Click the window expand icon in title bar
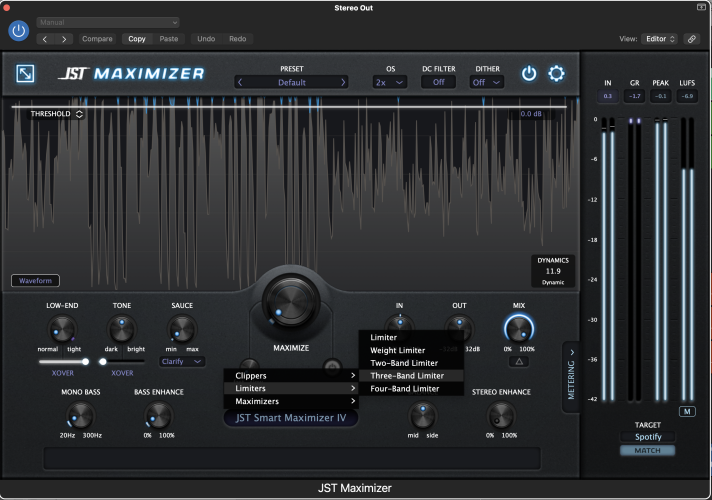Image resolution: width=712 pixels, height=500 pixels. pos(701,7)
